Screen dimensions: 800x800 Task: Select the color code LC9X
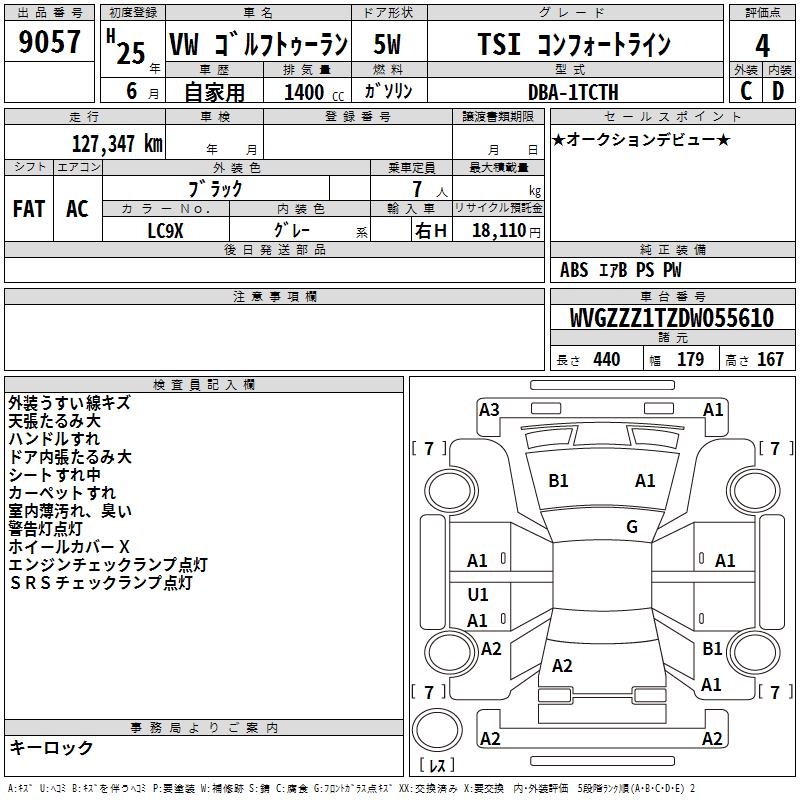[x=166, y=229]
